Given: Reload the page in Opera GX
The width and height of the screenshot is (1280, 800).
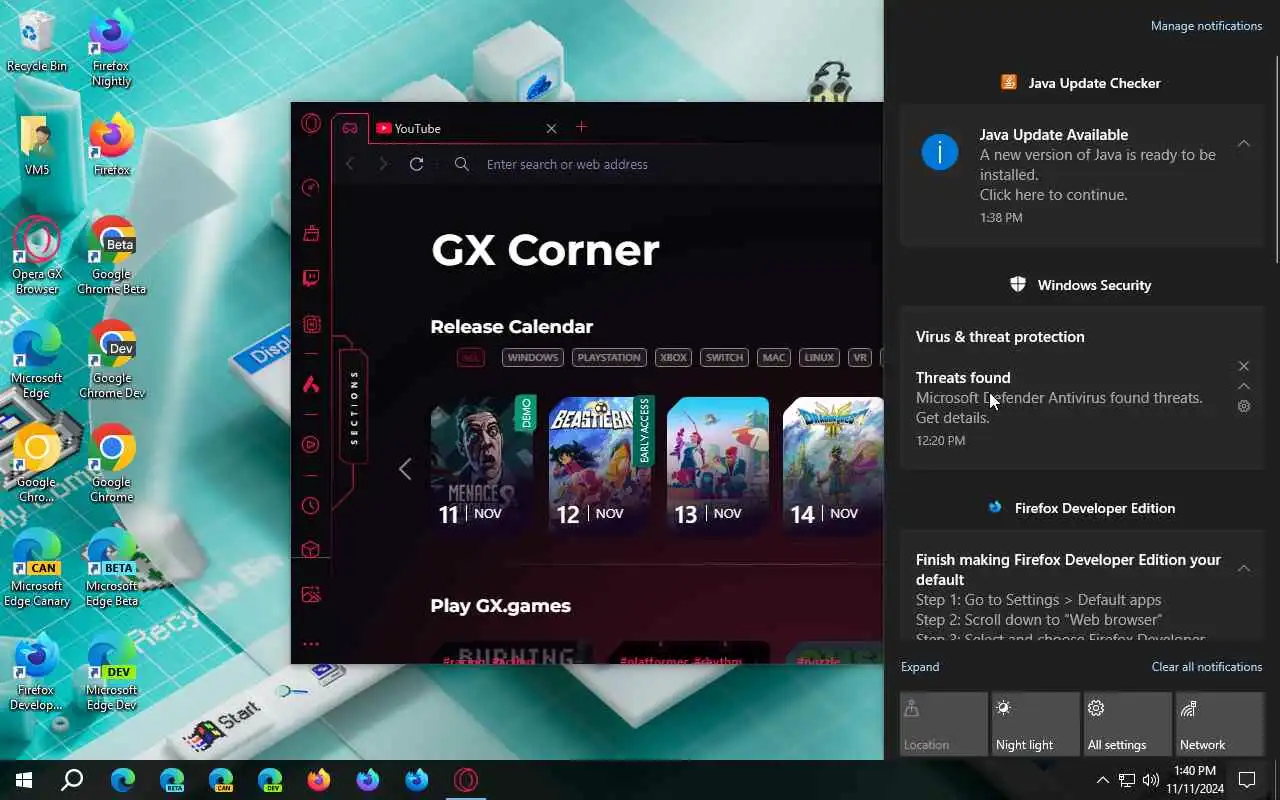Looking at the screenshot, I should pyautogui.click(x=417, y=164).
